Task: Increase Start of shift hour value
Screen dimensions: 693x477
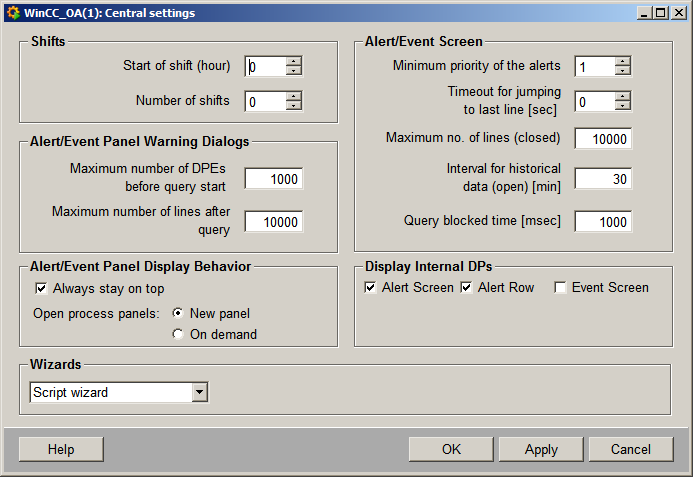Action: coord(293,61)
